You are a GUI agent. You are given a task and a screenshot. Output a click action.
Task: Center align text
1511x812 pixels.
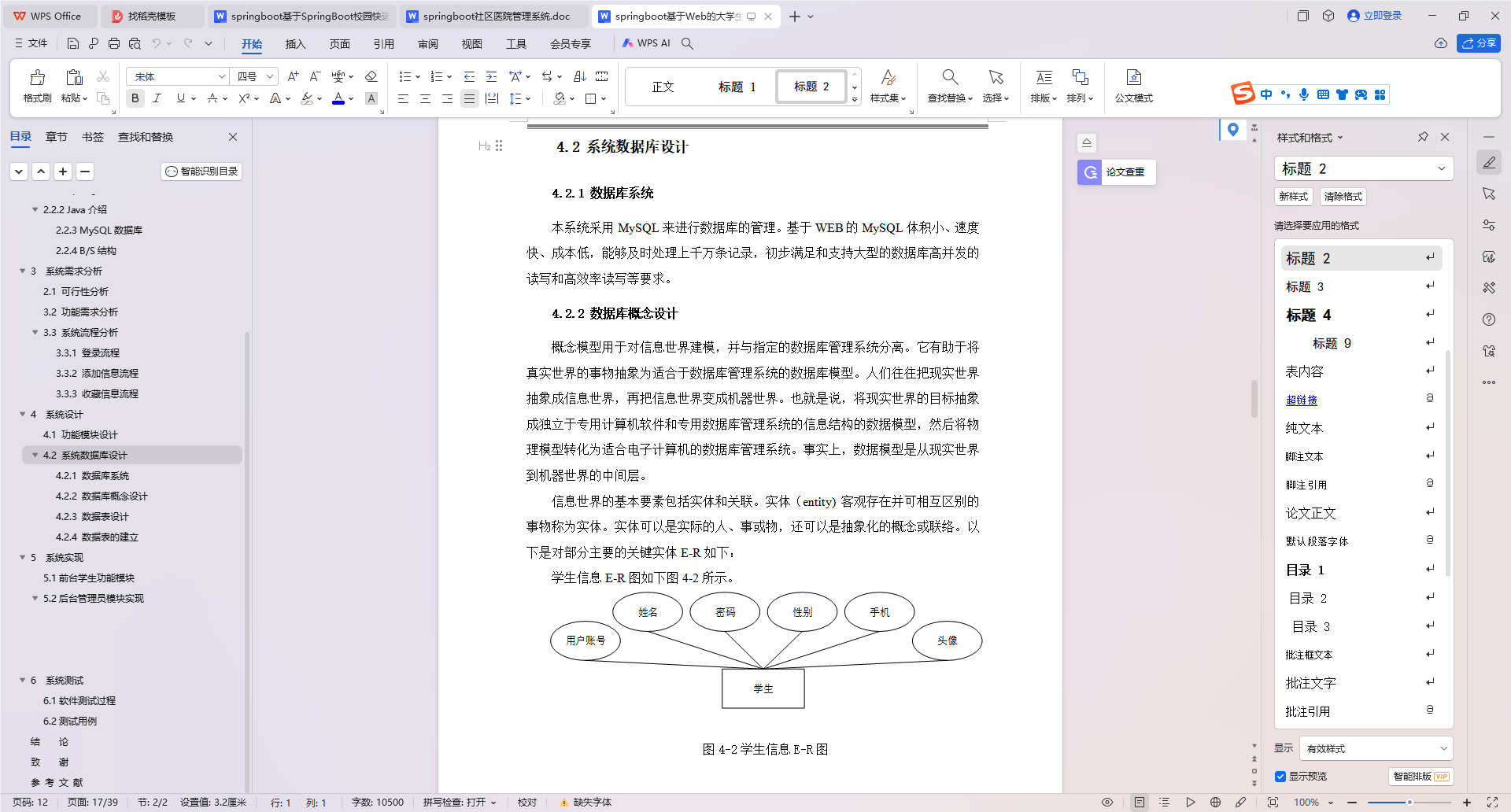pyautogui.click(x=425, y=98)
